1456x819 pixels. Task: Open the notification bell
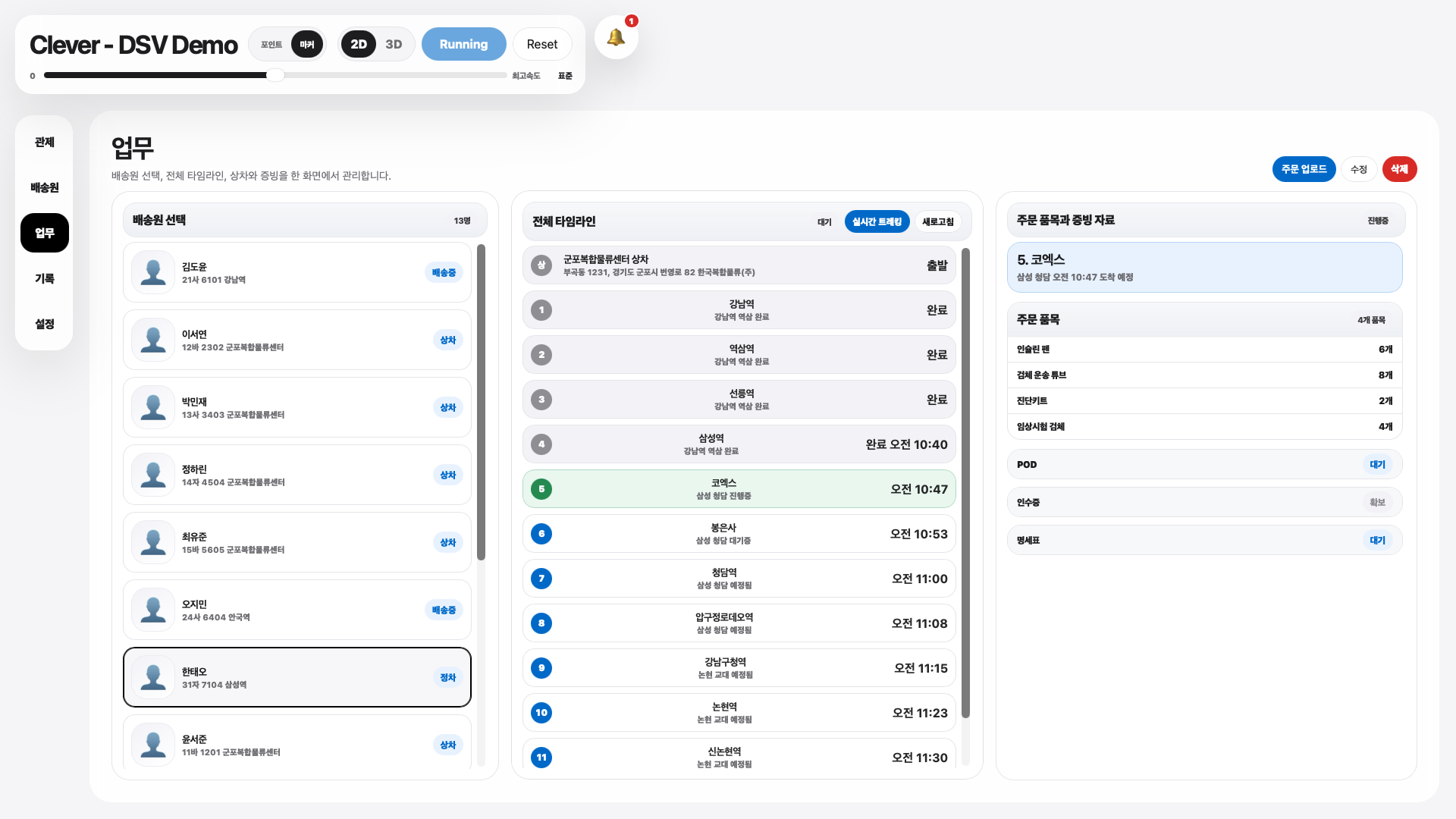click(x=616, y=37)
